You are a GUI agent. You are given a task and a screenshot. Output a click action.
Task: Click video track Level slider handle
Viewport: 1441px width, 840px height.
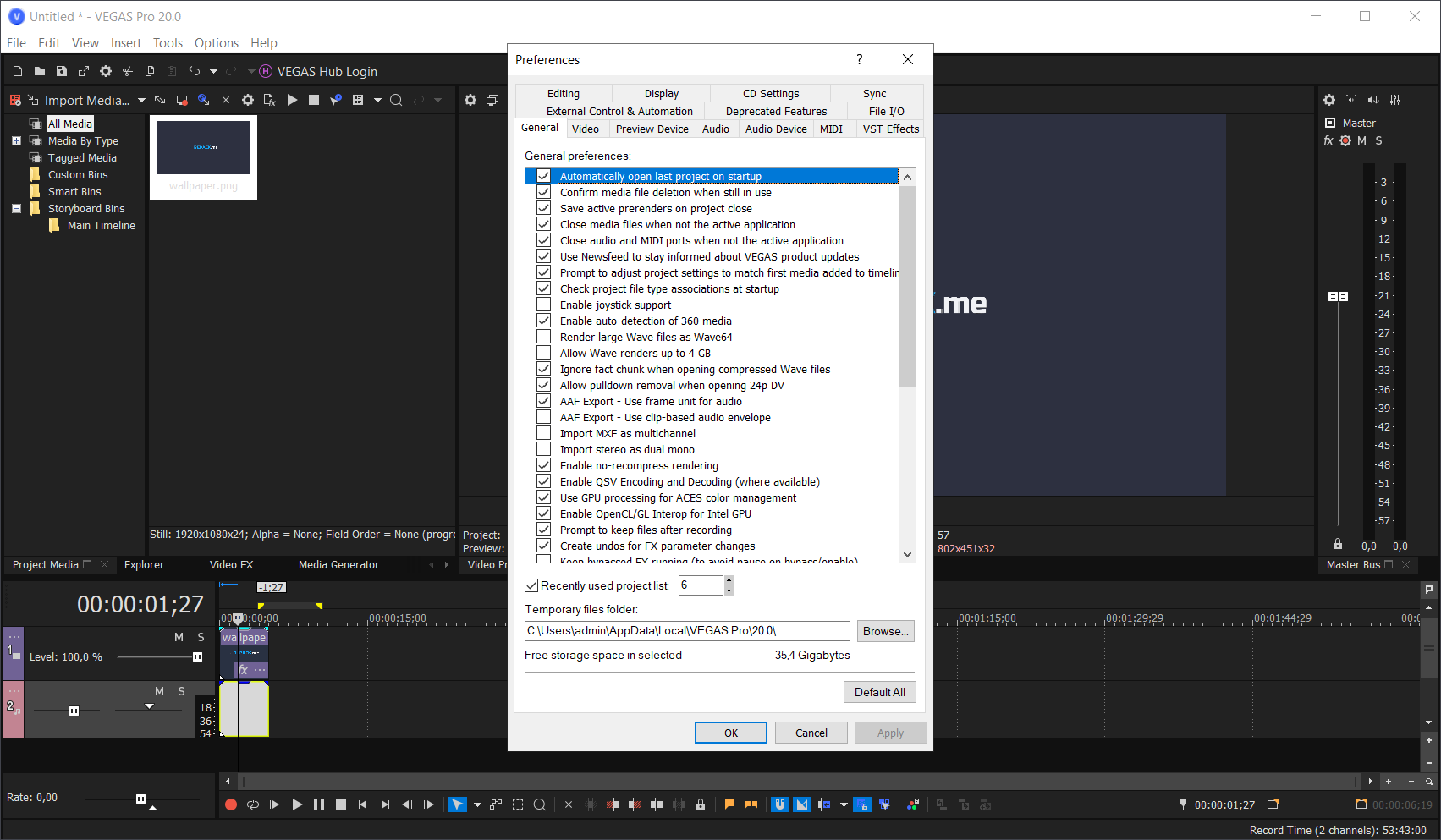[x=198, y=657]
